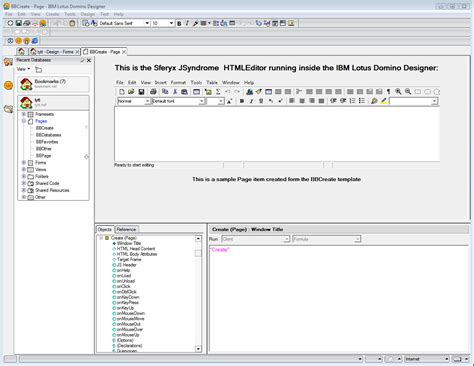Click the Objects list scroll down arrow
The width and height of the screenshot is (474, 366).
[198, 349]
